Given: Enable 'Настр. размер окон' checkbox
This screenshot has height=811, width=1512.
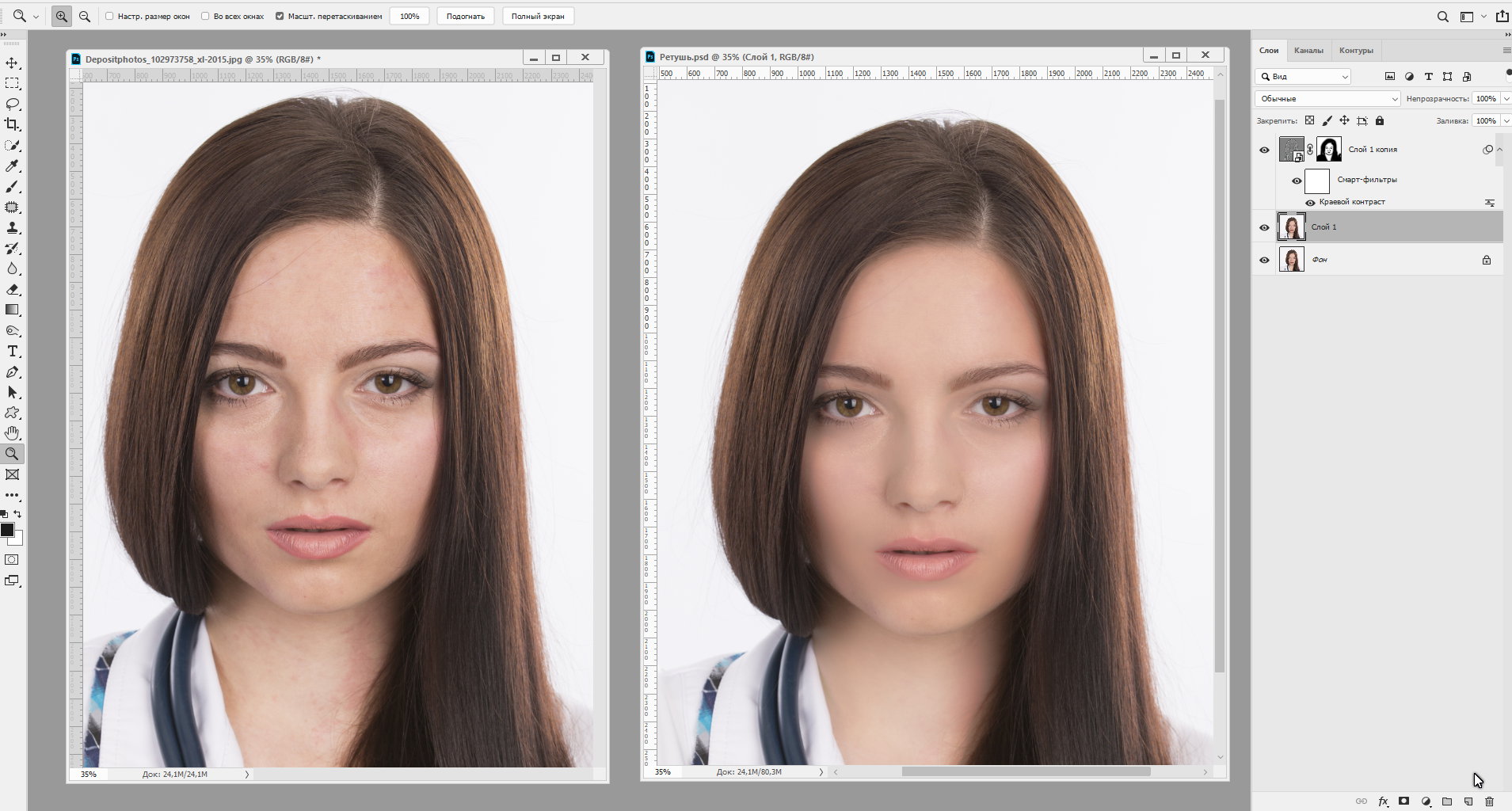Looking at the screenshot, I should pyautogui.click(x=109, y=16).
